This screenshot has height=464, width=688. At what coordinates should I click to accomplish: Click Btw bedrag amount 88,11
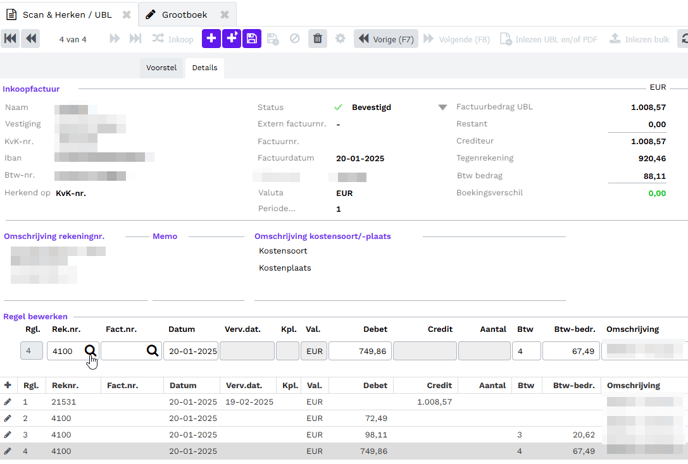pyautogui.click(x=655, y=176)
